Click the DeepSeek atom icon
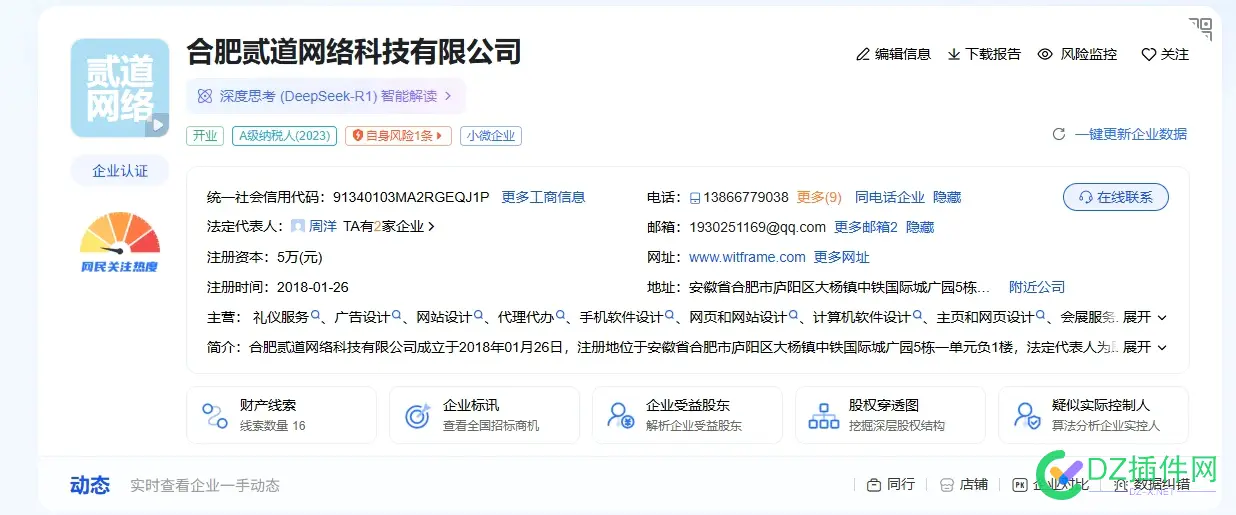Image resolution: width=1236 pixels, height=515 pixels. pyautogui.click(x=205, y=96)
